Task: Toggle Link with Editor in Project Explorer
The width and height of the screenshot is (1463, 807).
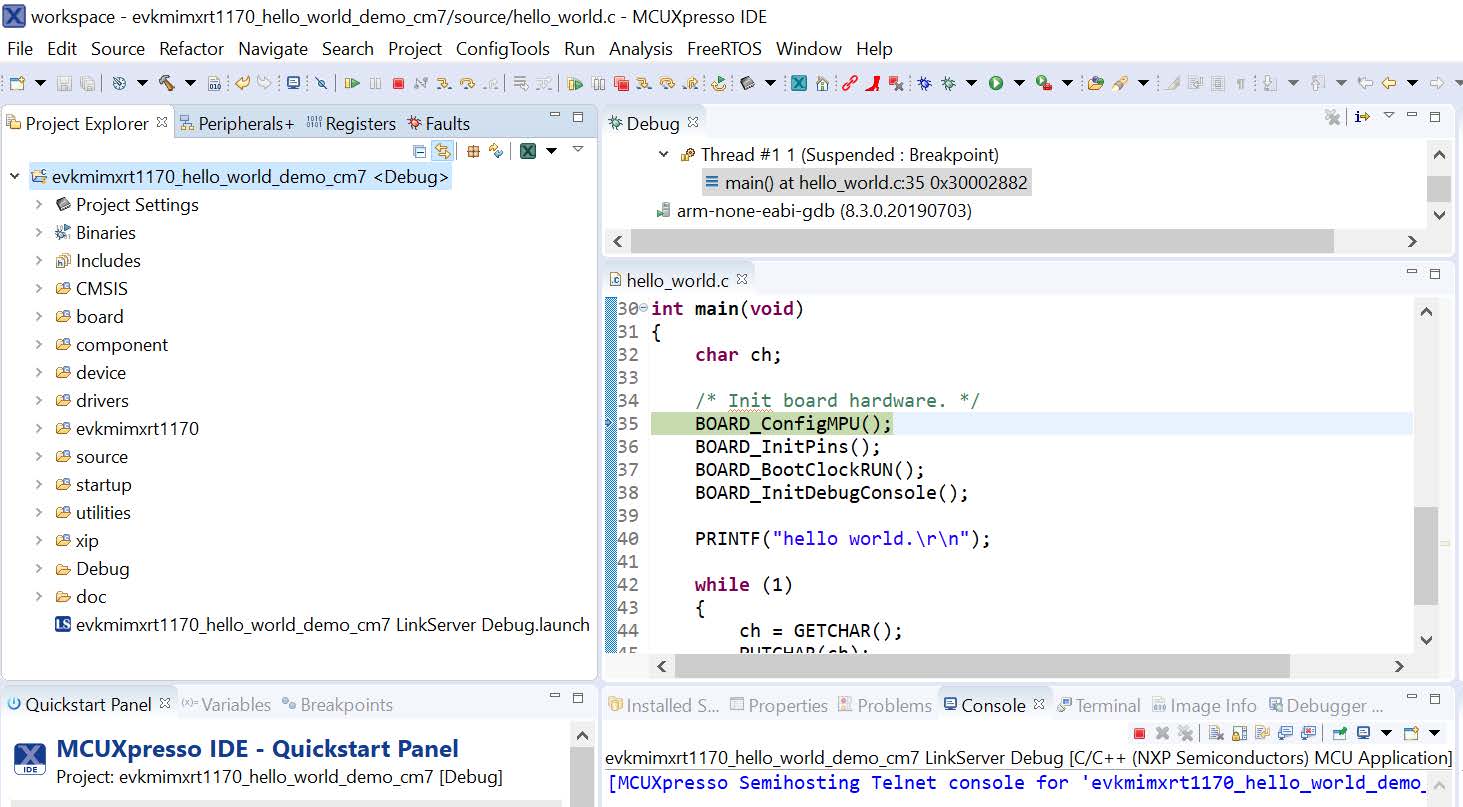Action: point(442,151)
